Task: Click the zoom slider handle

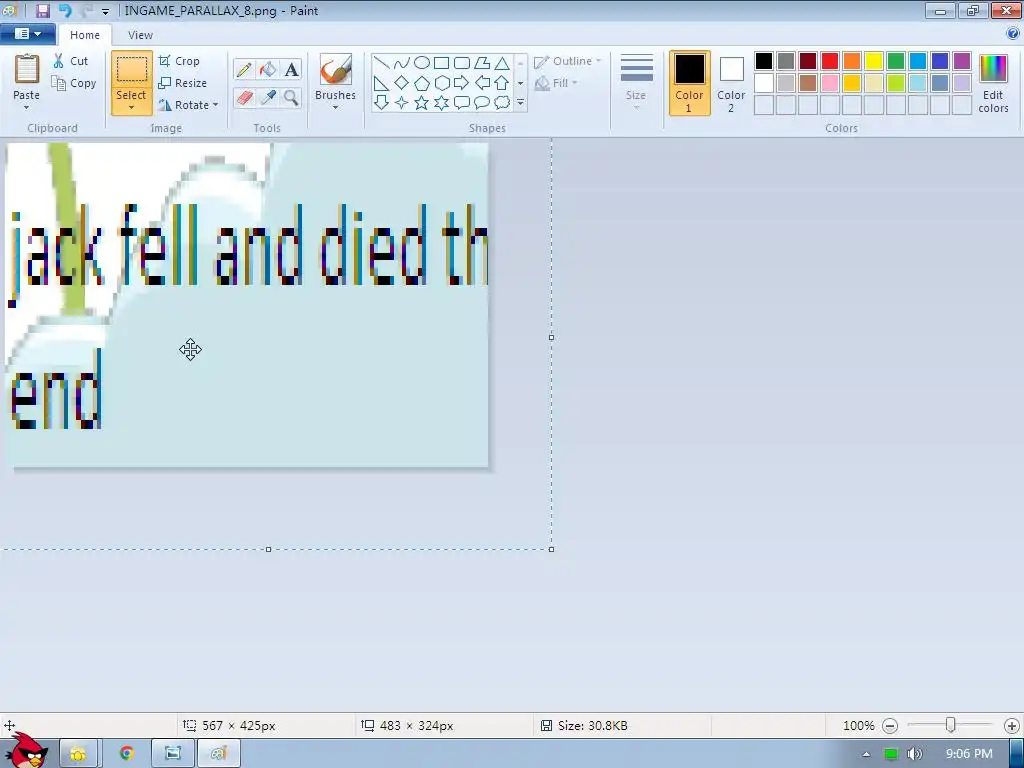Action: pyautogui.click(x=951, y=725)
